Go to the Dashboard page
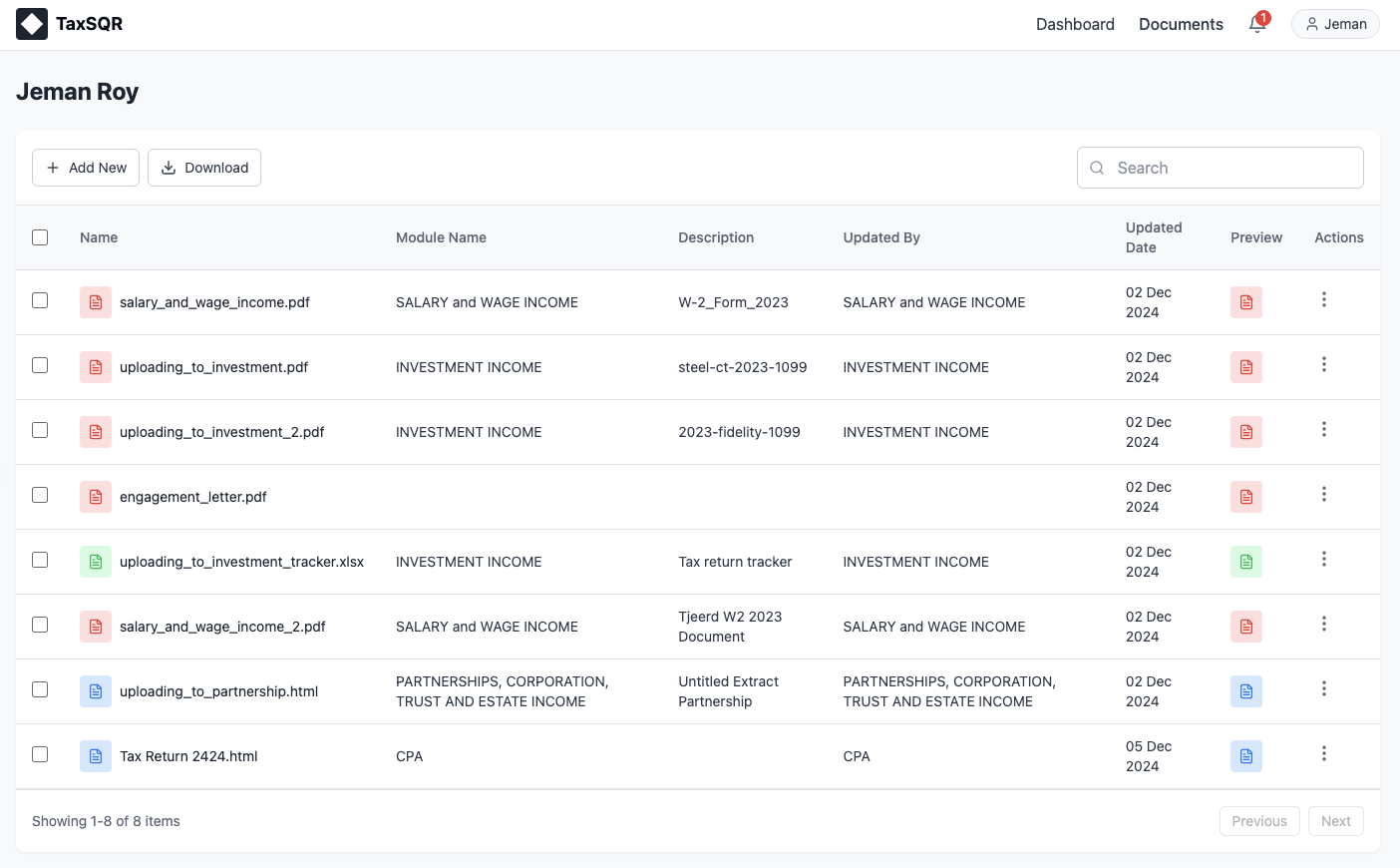The height and width of the screenshot is (868, 1400). point(1075,24)
